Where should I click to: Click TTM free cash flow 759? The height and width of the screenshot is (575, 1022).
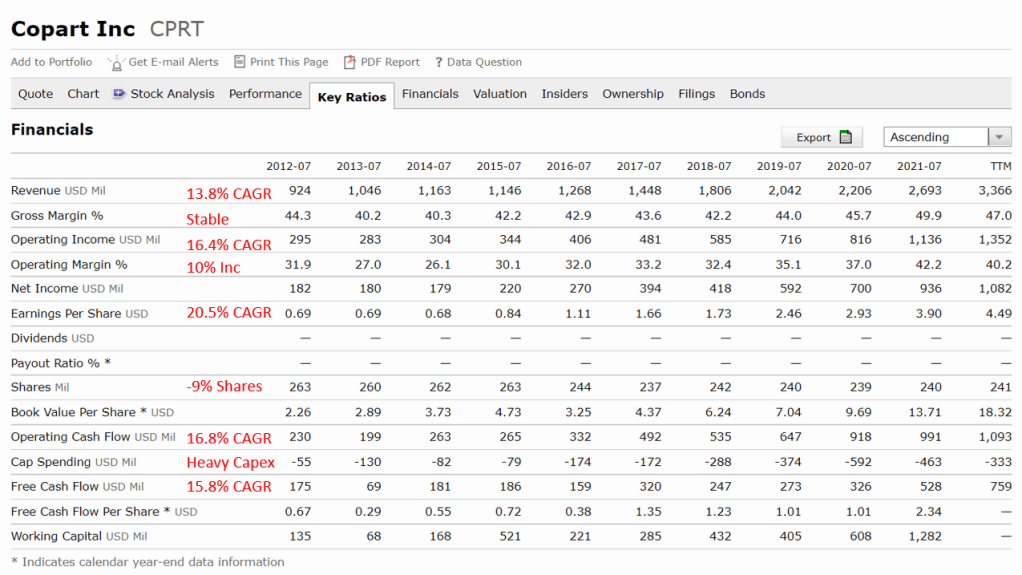click(x=1000, y=487)
